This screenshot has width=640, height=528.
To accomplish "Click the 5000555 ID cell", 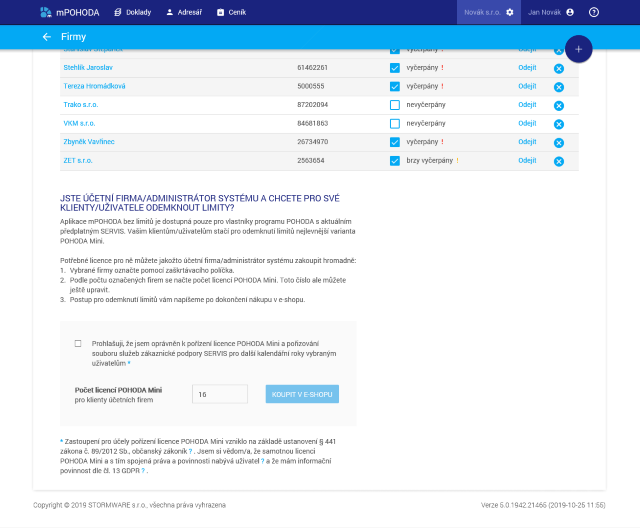I will (x=311, y=86).
